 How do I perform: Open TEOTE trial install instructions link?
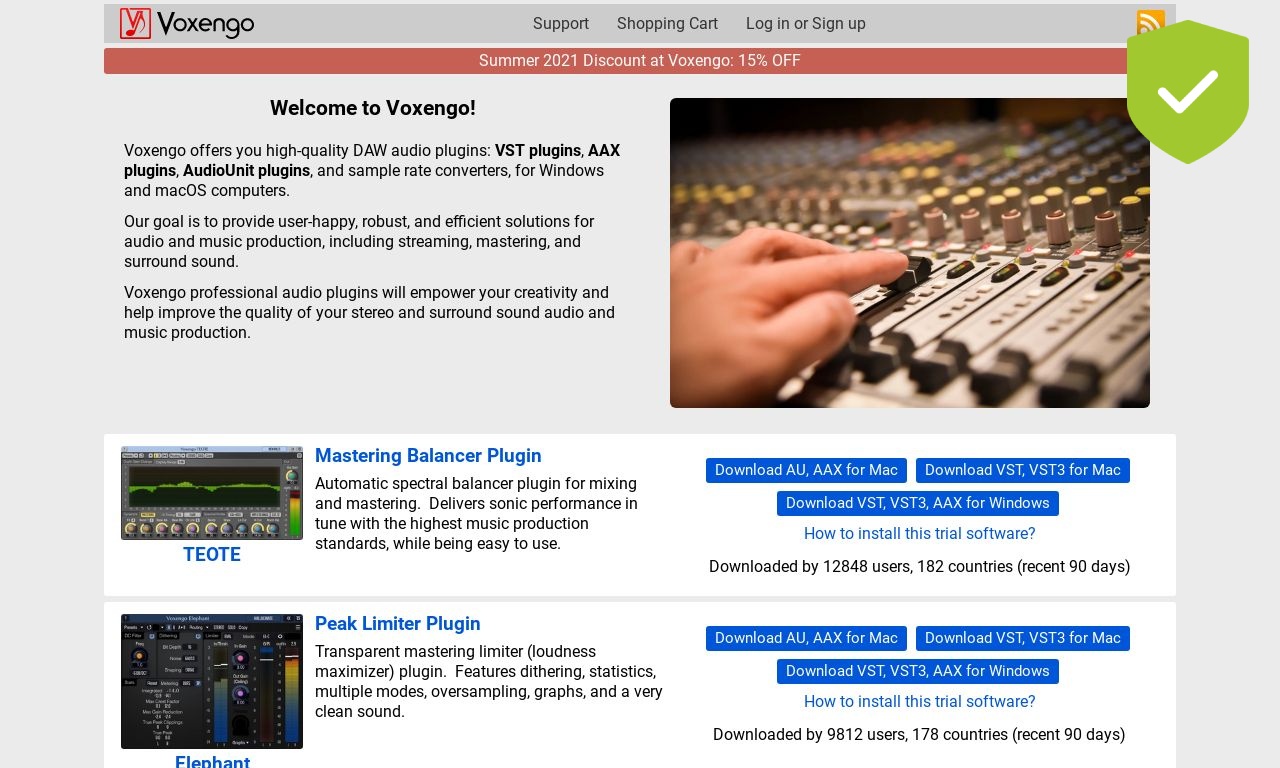(x=920, y=534)
